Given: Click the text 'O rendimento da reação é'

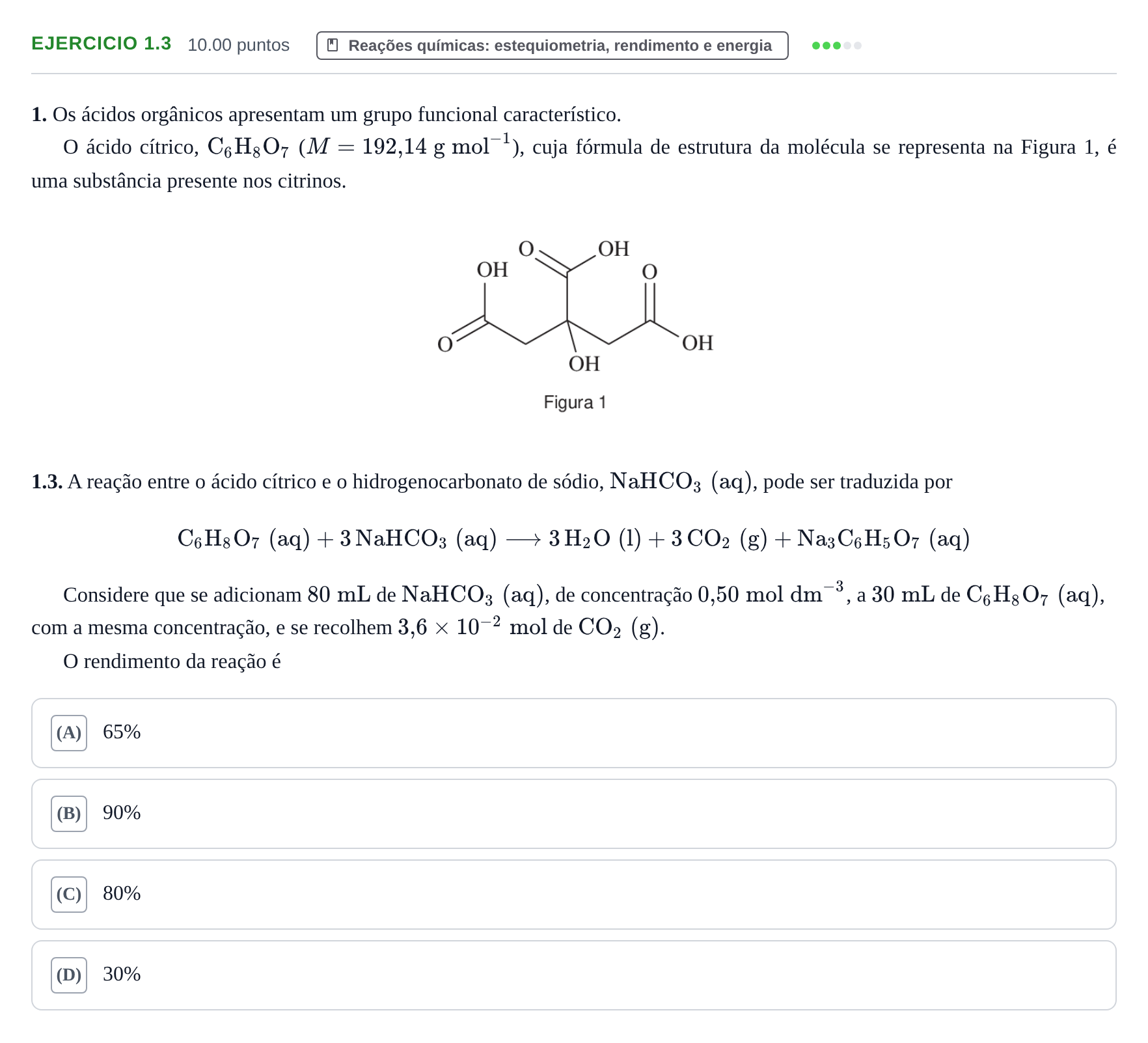Looking at the screenshot, I should tap(172, 661).
